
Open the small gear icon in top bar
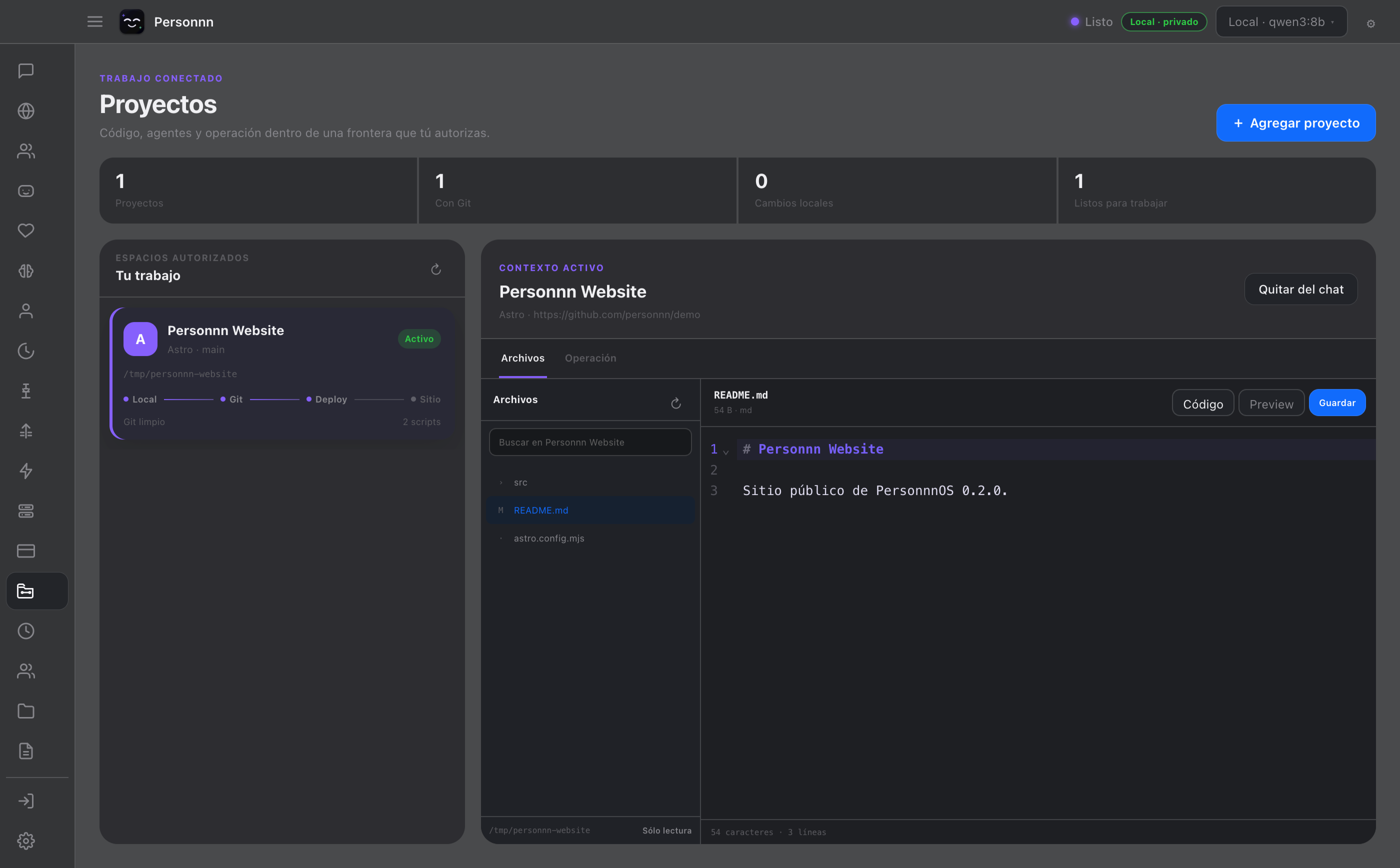tap(1370, 23)
